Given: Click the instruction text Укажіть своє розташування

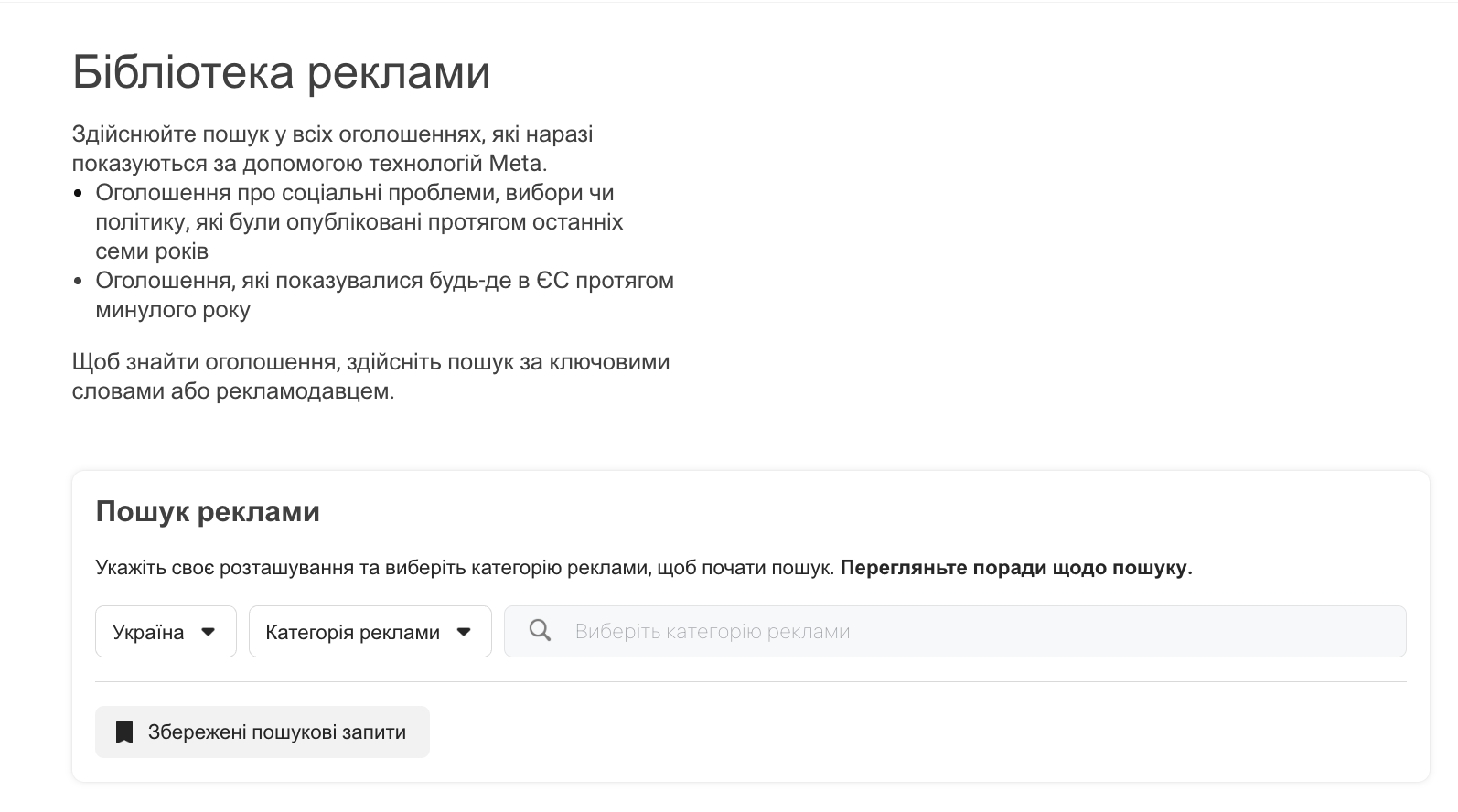Looking at the screenshot, I should tap(466, 568).
